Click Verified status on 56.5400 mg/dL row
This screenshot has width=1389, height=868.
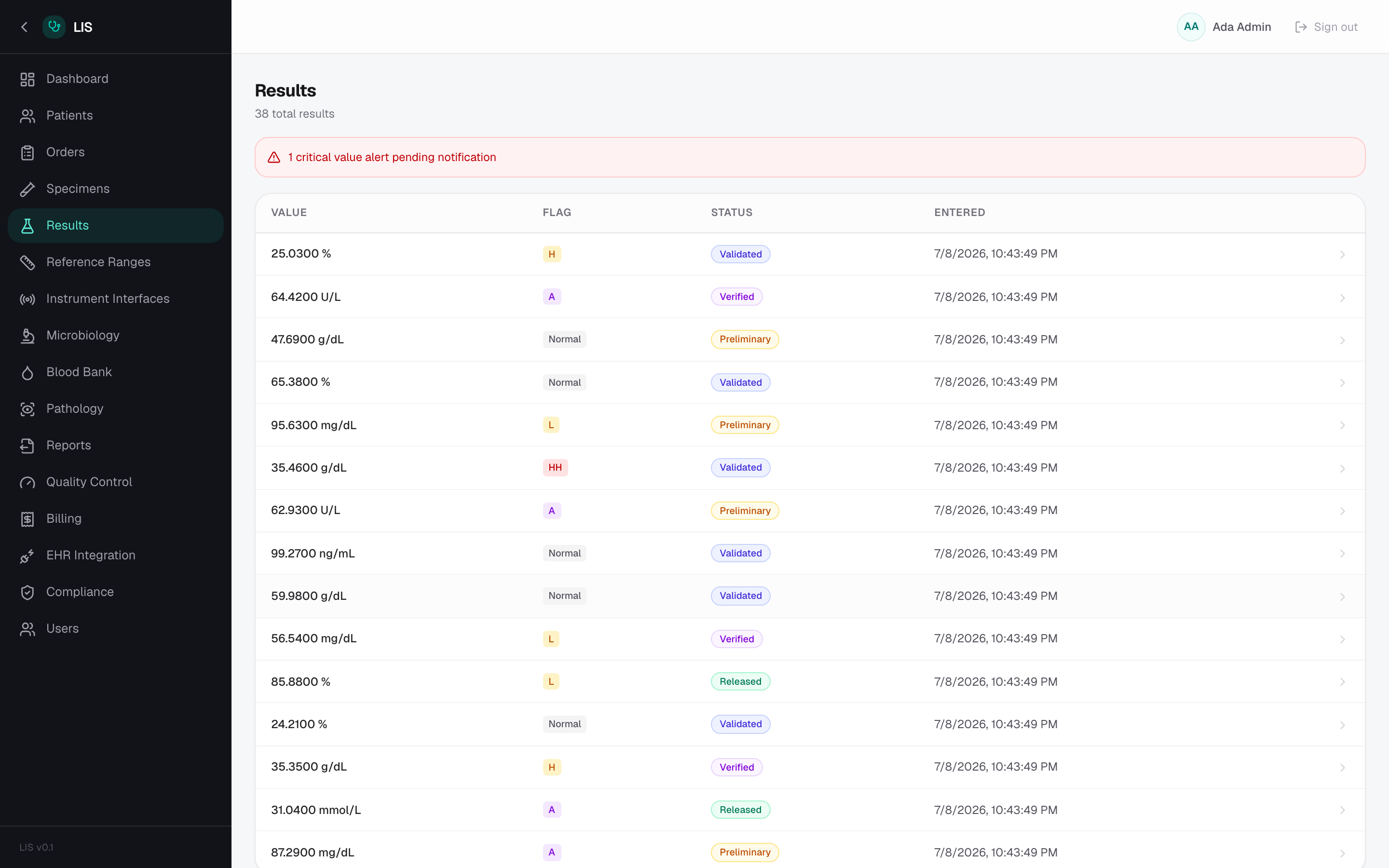736,639
